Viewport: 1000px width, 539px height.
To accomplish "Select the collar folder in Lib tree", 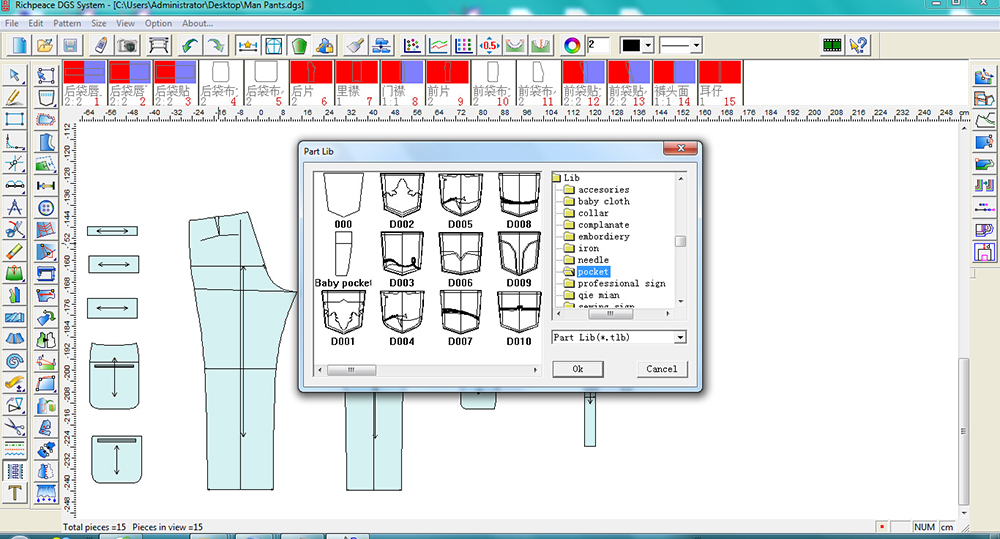I will (x=593, y=213).
